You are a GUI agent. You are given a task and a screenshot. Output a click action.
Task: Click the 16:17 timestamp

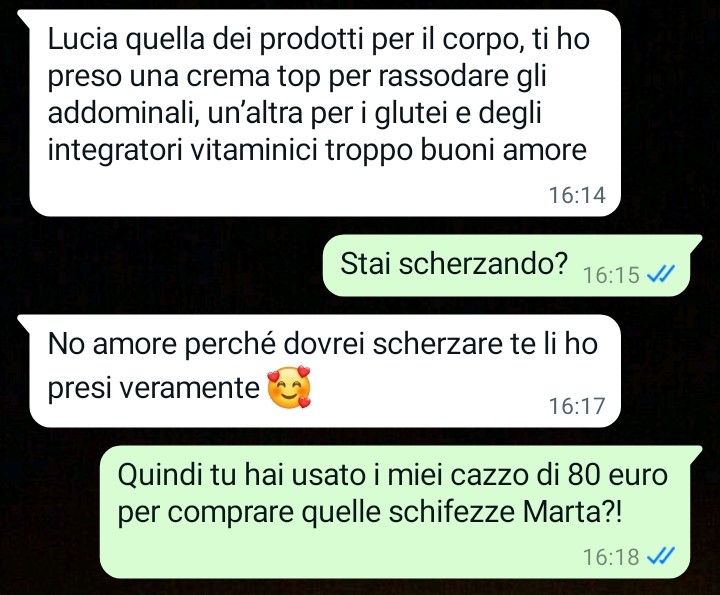[x=577, y=406]
